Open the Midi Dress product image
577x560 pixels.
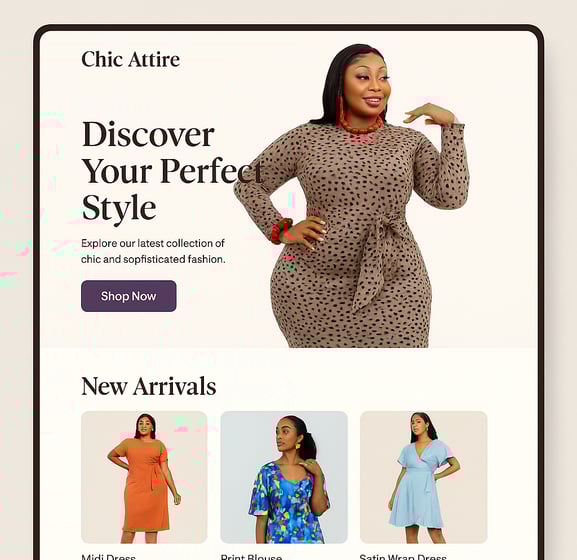pos(144,477)
